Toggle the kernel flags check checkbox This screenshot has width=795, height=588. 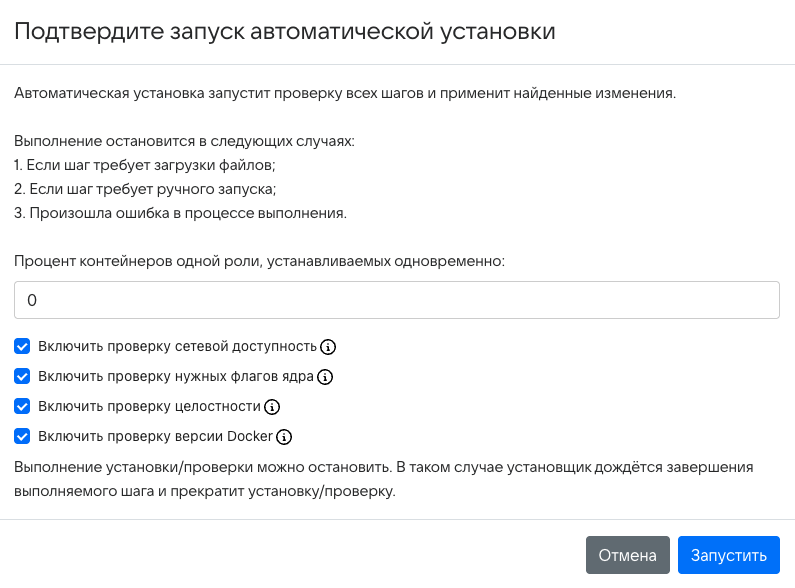(22, 377)
